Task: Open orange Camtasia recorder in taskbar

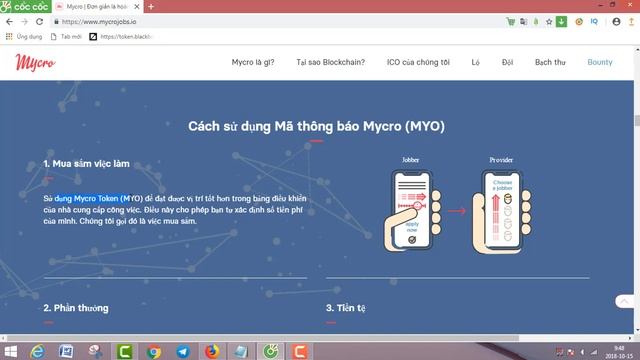Action: coord(299,351)
